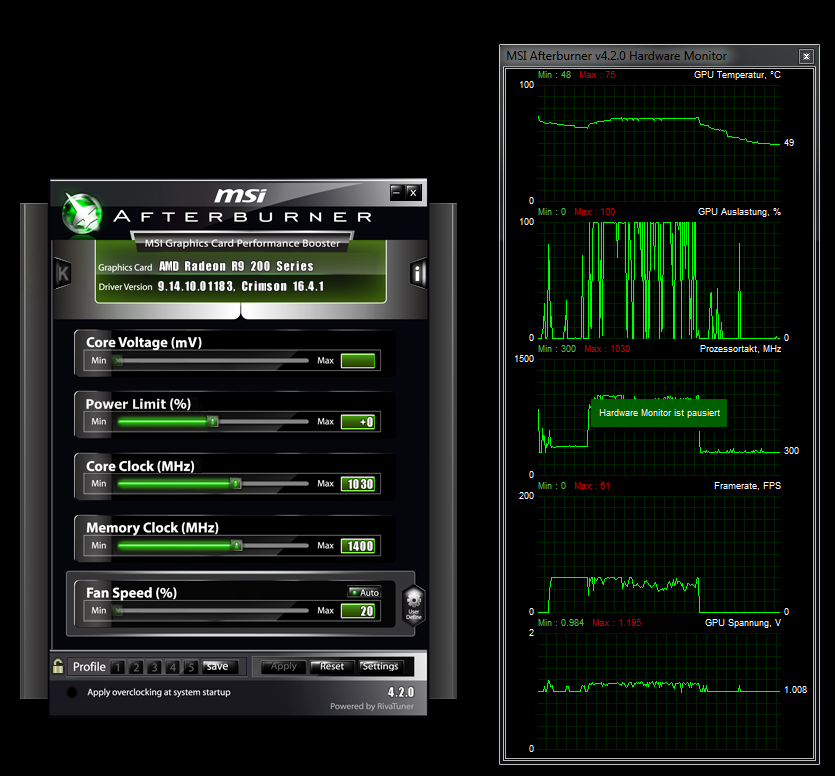This screenshot has height=776, width=835.
Task: Click the 'Hardware Monitor ist pausiert' tooltip
Action: tap(659, 413)
